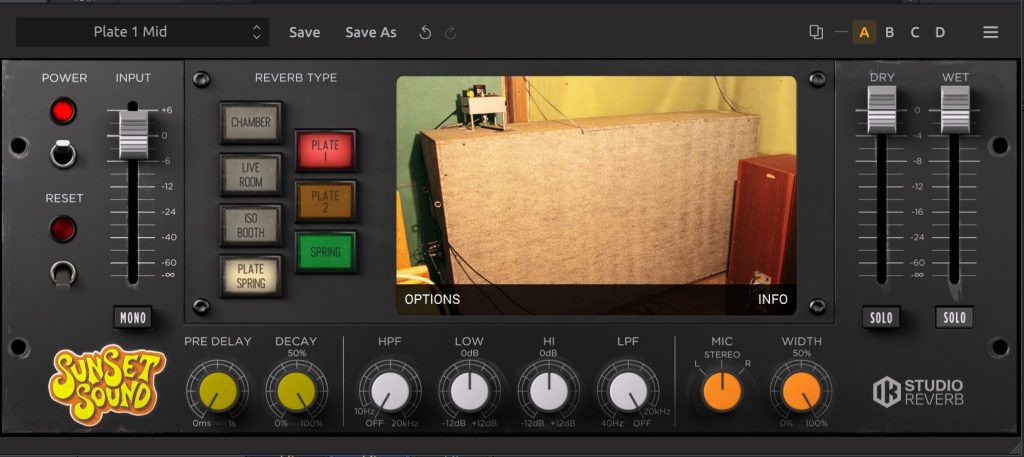The height and width of the screenshot is (457, 1024).
Task: Switch to preset slot B
Action: click(x=889, y=32)
